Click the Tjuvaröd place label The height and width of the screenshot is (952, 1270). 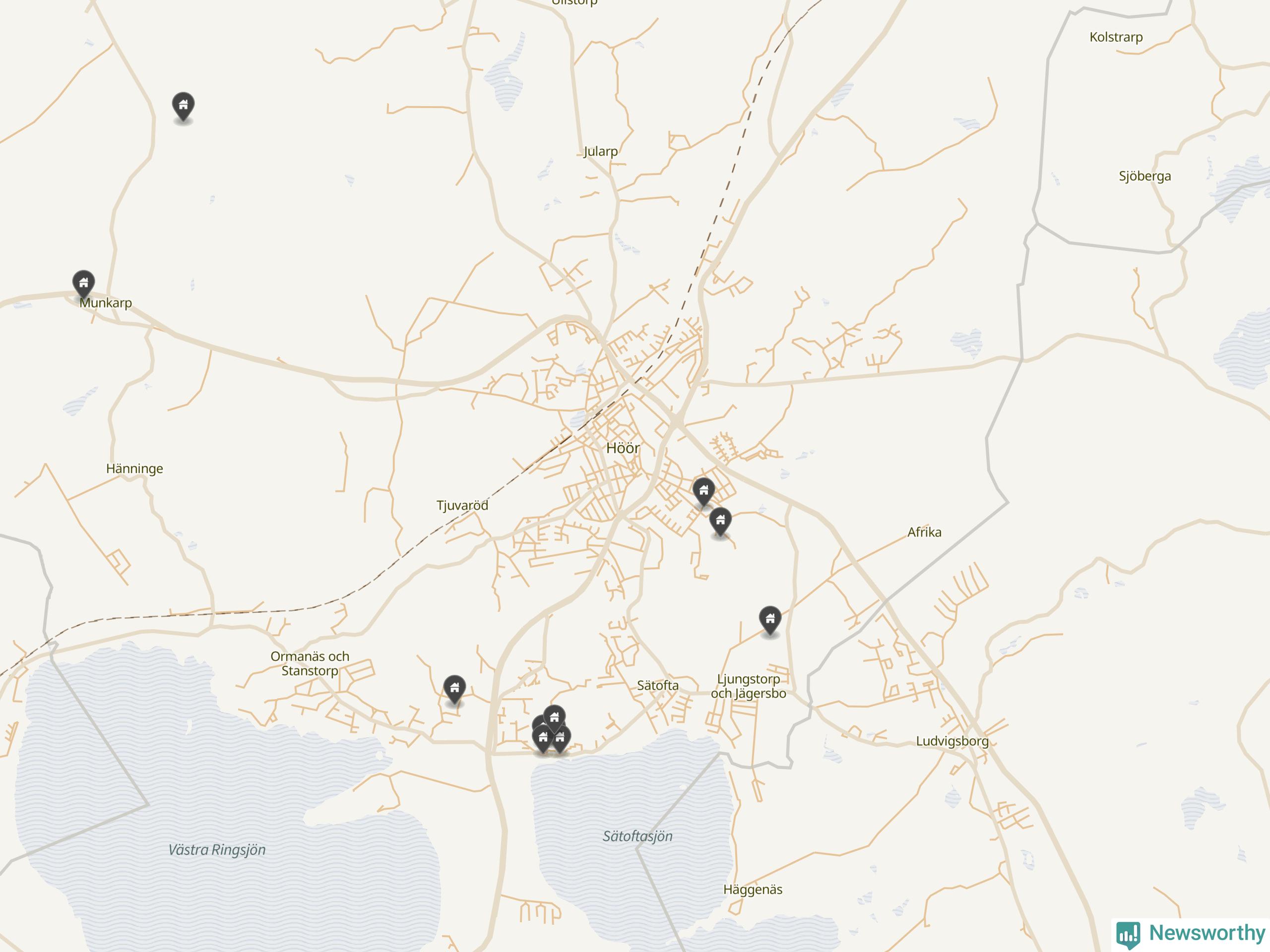click(x=462, y=506)
